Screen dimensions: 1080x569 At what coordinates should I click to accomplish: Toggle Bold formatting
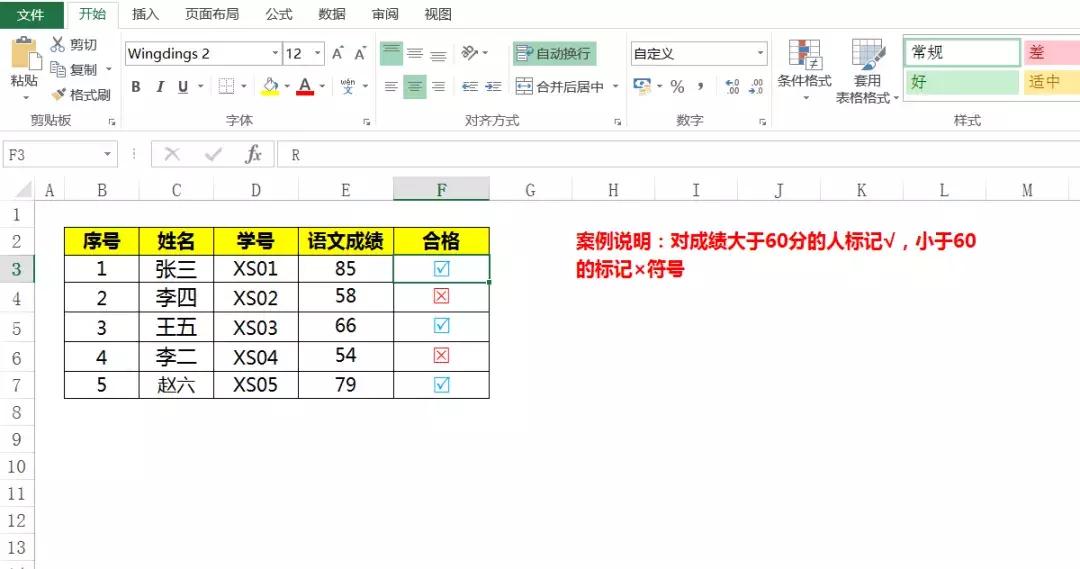click(136, 87)
